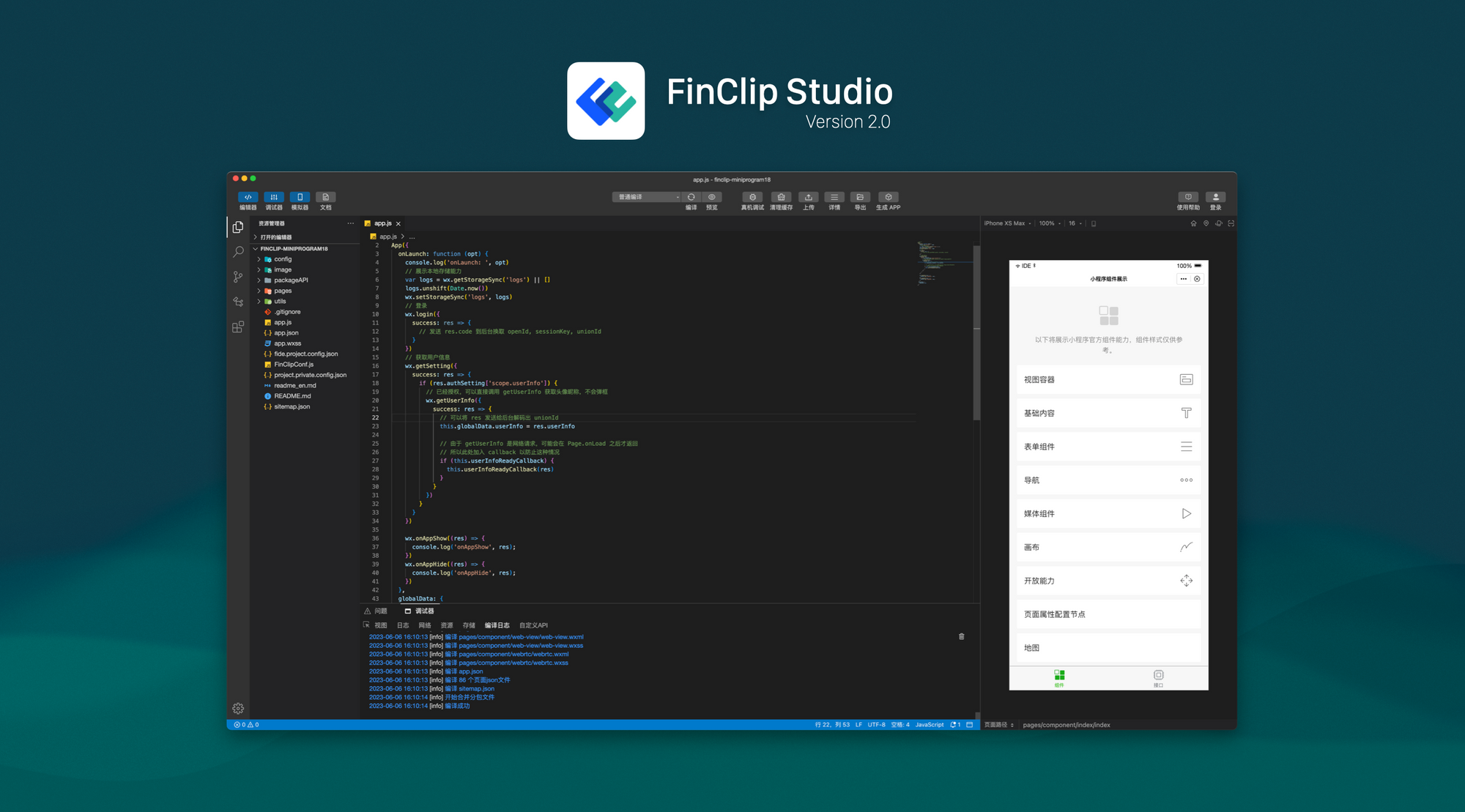This screenshot has width=1465, height=812.
Task: Click the 清理缓存 clear cache icon
Action: [x=781, y=197]
